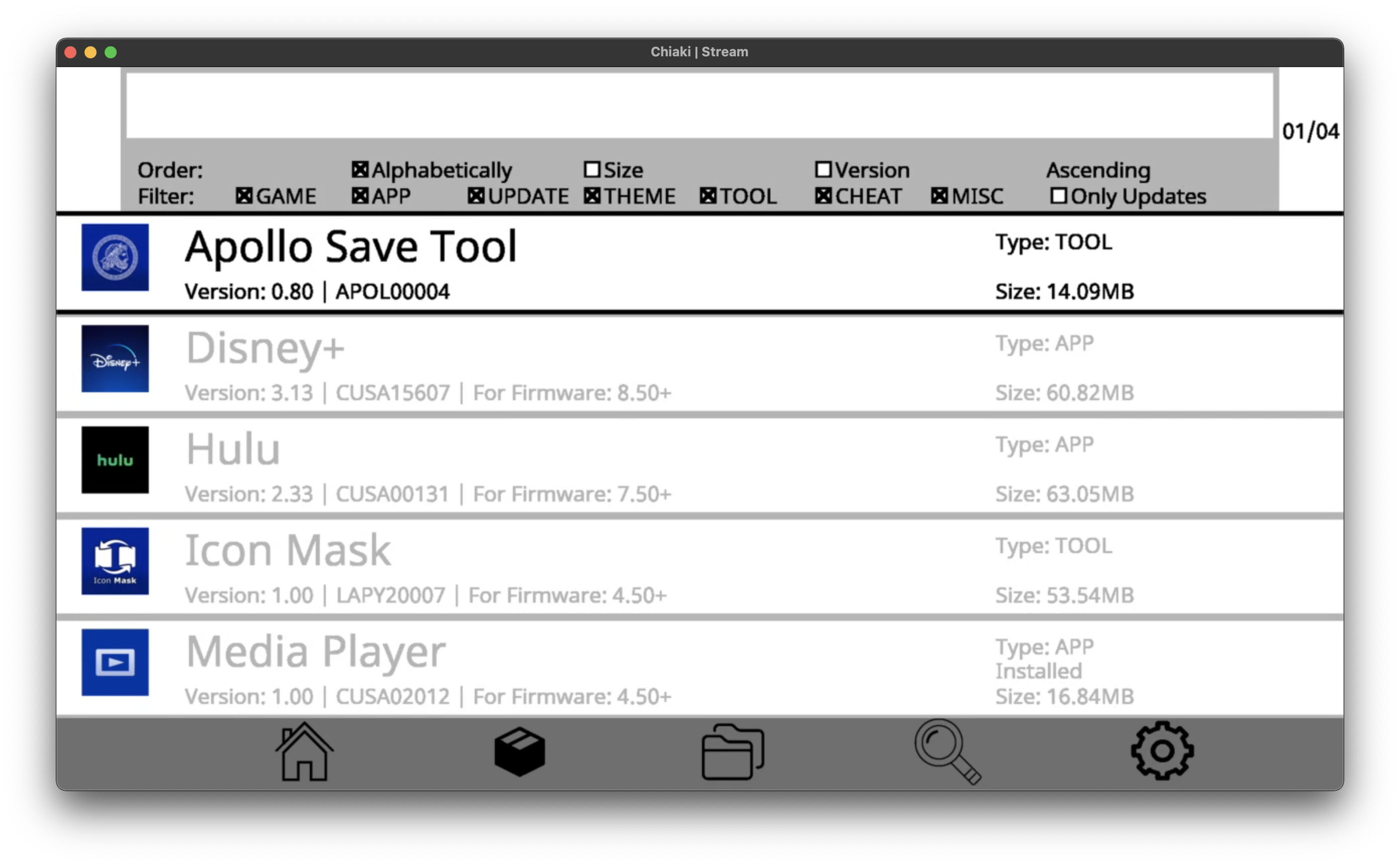This screenshot has width=1400, height=865.
Task: Click the Apollo Save Tool app icon
Action: (115, 257)
